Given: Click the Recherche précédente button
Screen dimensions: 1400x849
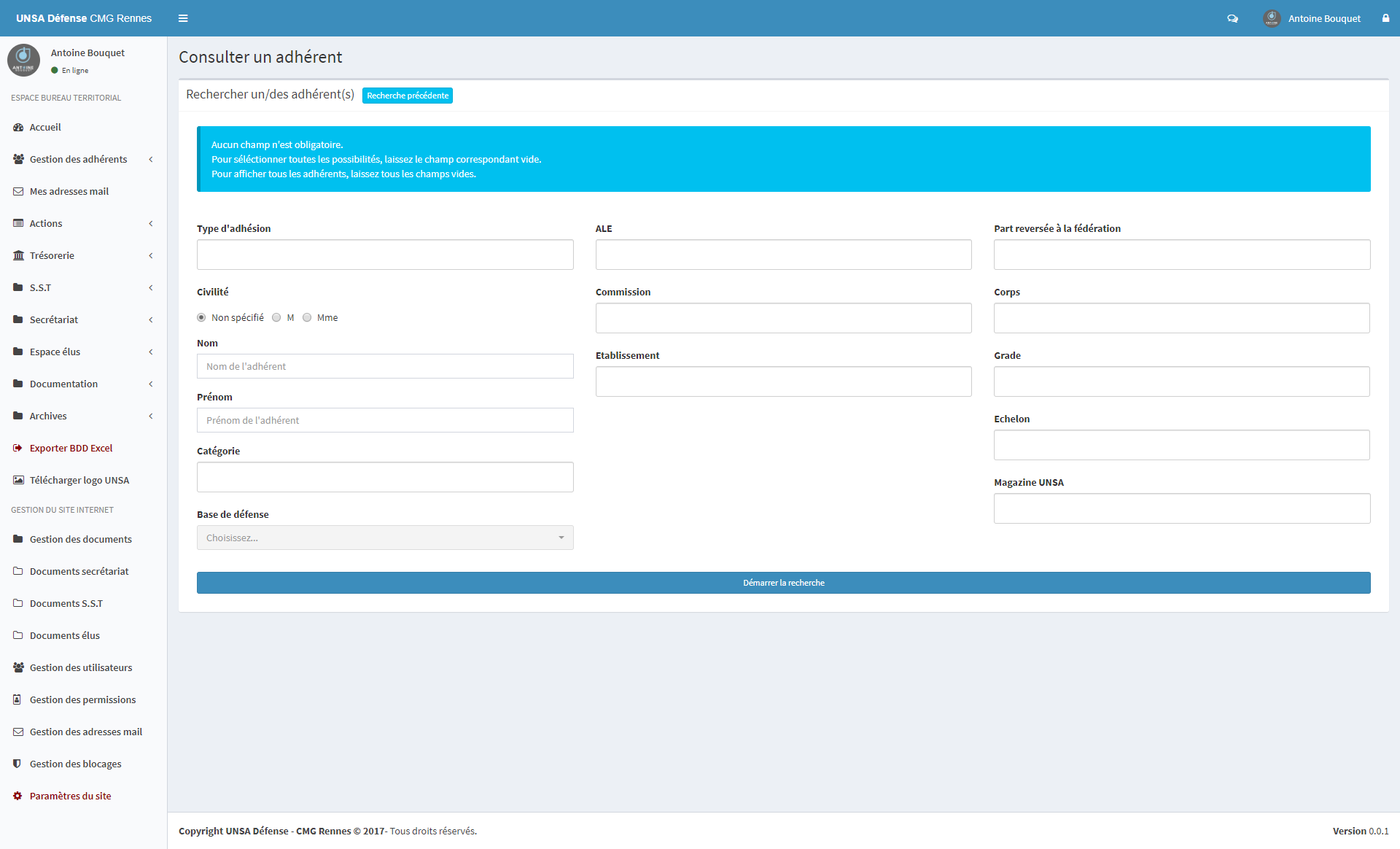Looking at the screenshot, I should (x=408, y=96).
